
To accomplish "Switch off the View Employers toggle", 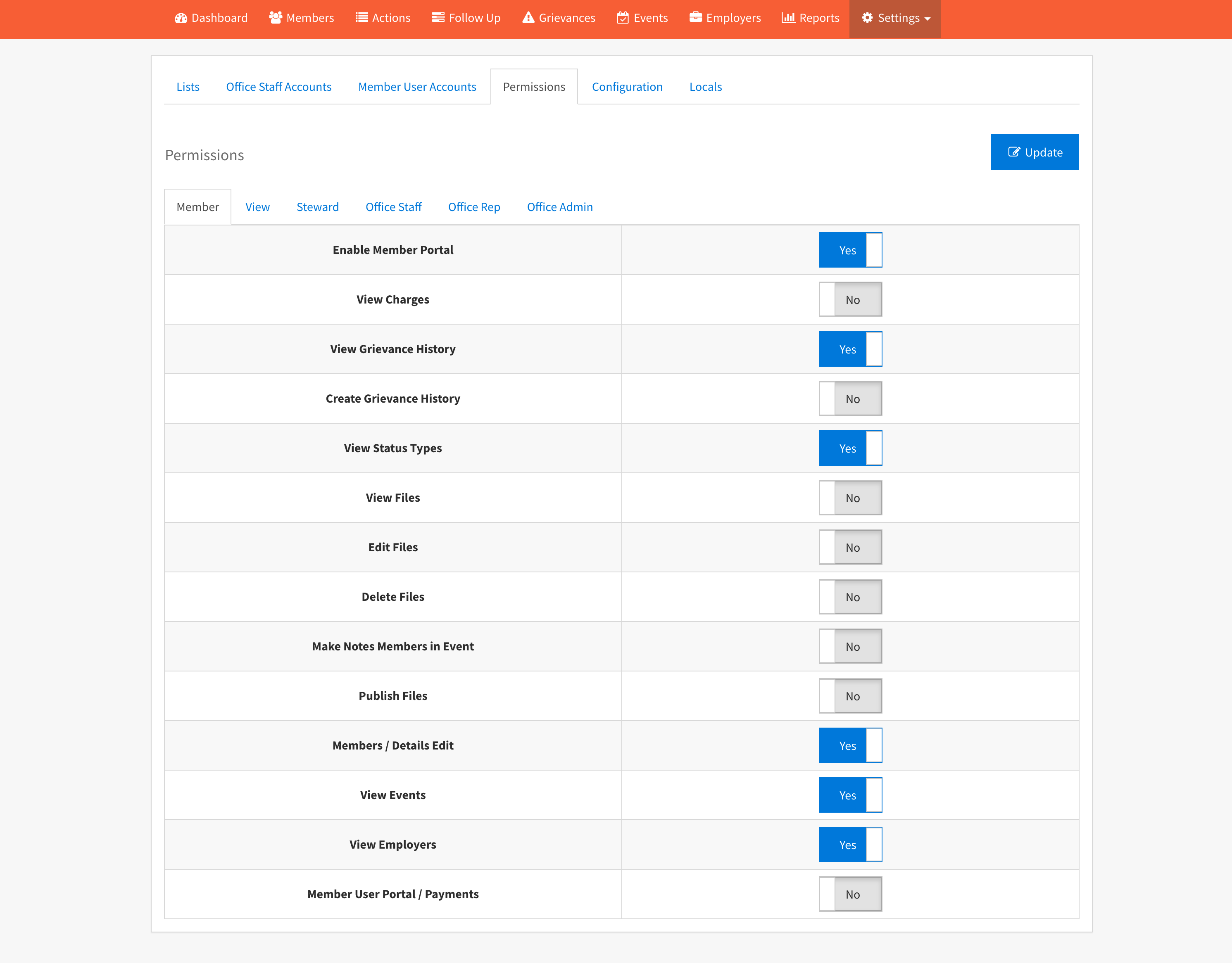I will [x=850, y=844].
